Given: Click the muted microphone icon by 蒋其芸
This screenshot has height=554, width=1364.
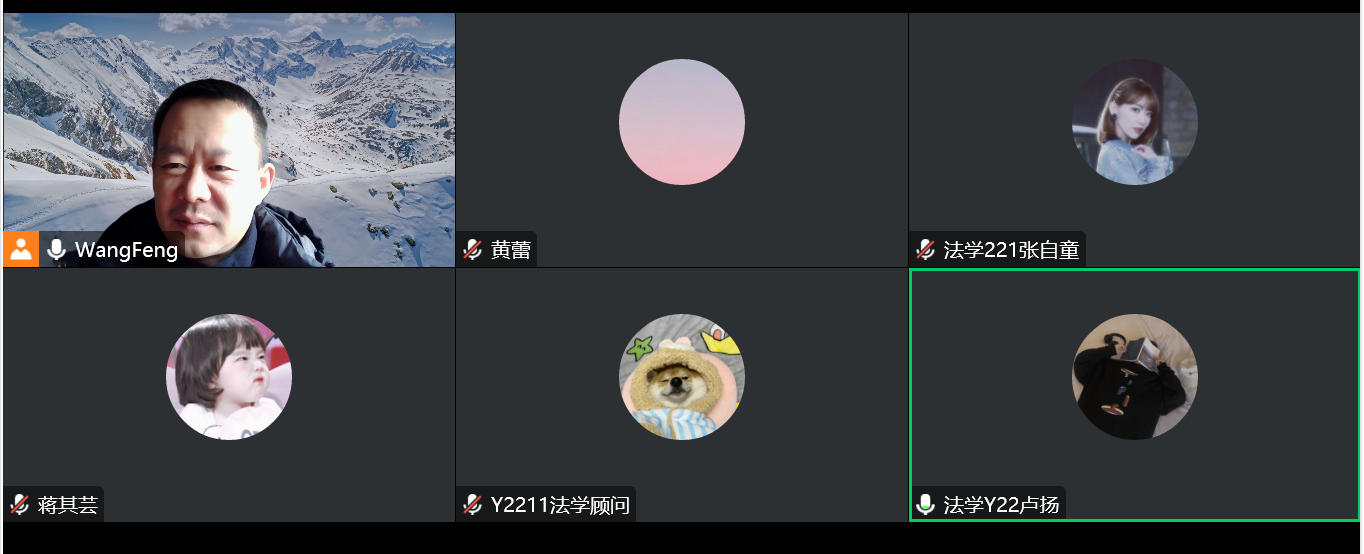Looking at the screenshot, I should point(19,505).
